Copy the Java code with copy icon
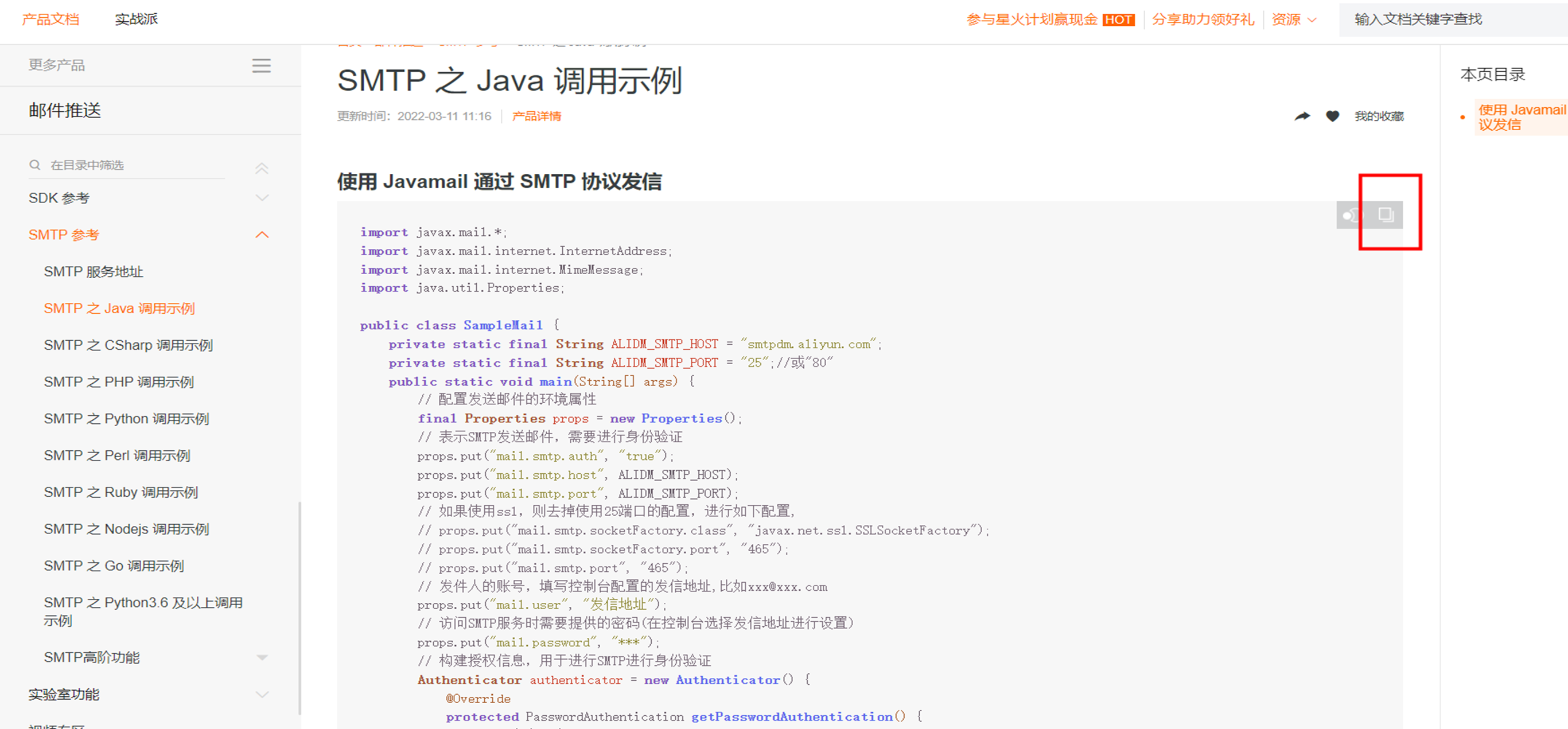The height and width of the screenshot is (729, 1568). (x=1386, y=215)
